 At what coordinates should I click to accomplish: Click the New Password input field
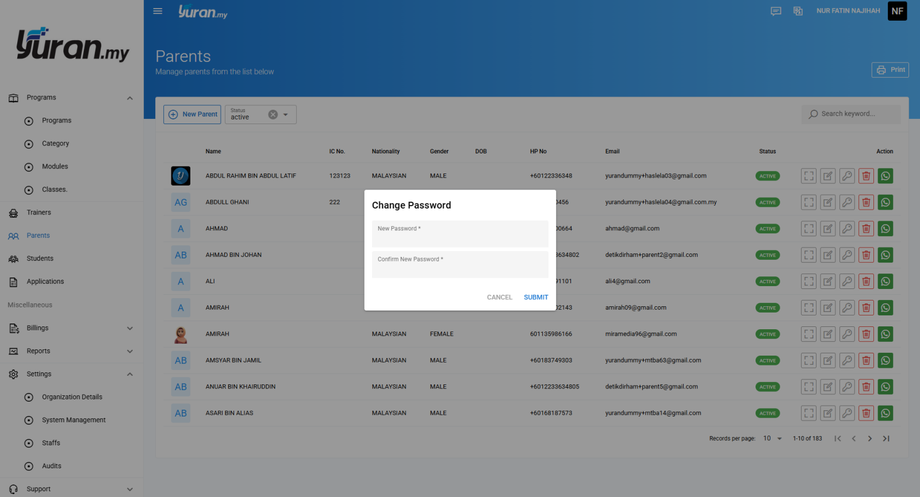[460, 235]
